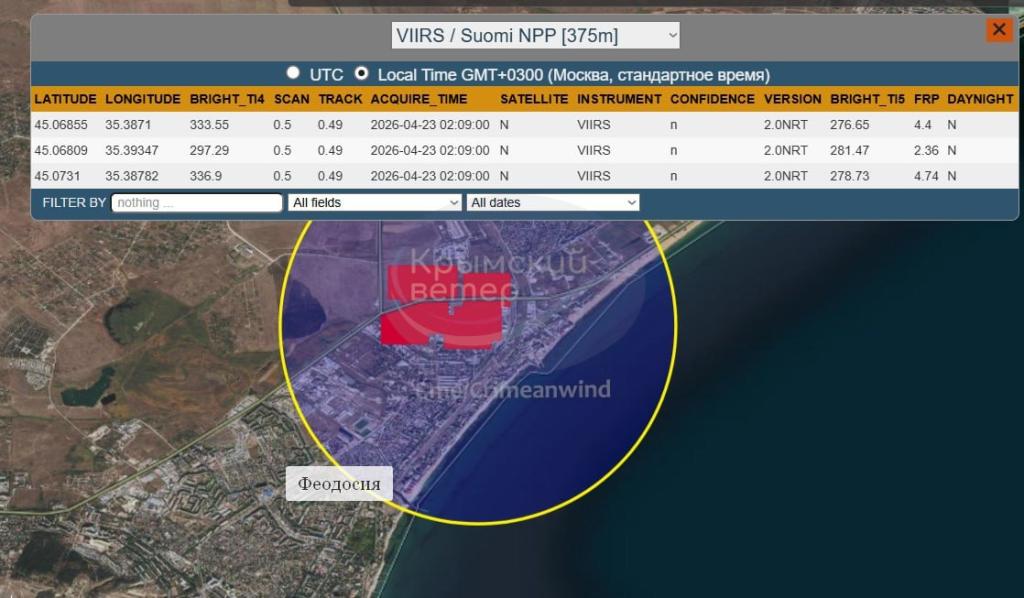Open the VIIRS / Suomi NPP satellite dropdown

coord(536,36)
